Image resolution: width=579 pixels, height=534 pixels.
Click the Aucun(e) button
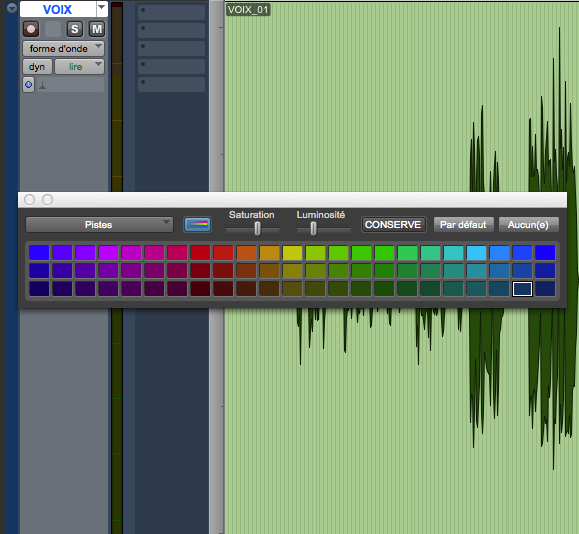click(x=528, y=225)
